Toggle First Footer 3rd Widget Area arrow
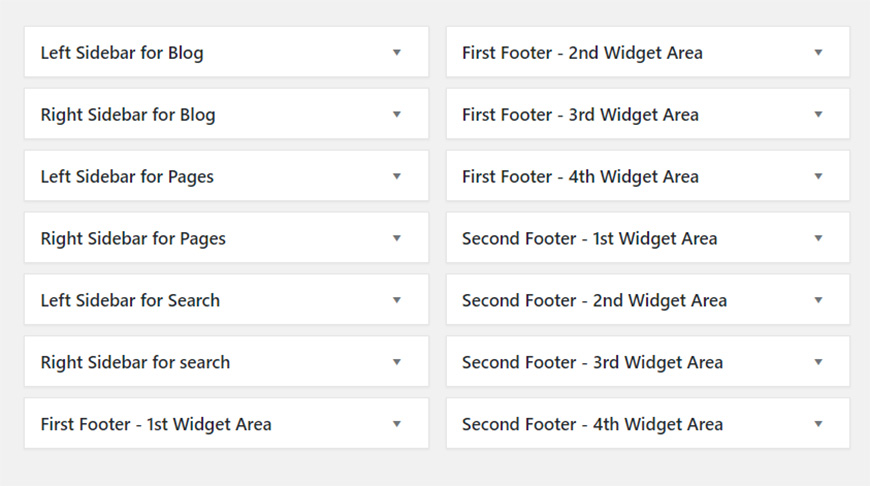 [x=818, y=114]
